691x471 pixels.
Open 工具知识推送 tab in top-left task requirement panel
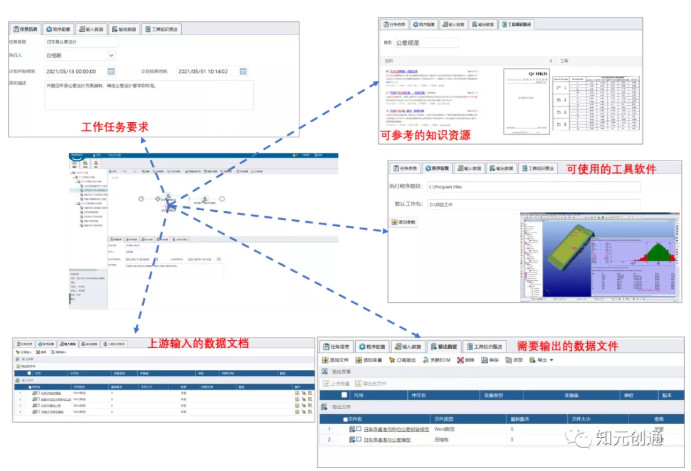161,29
